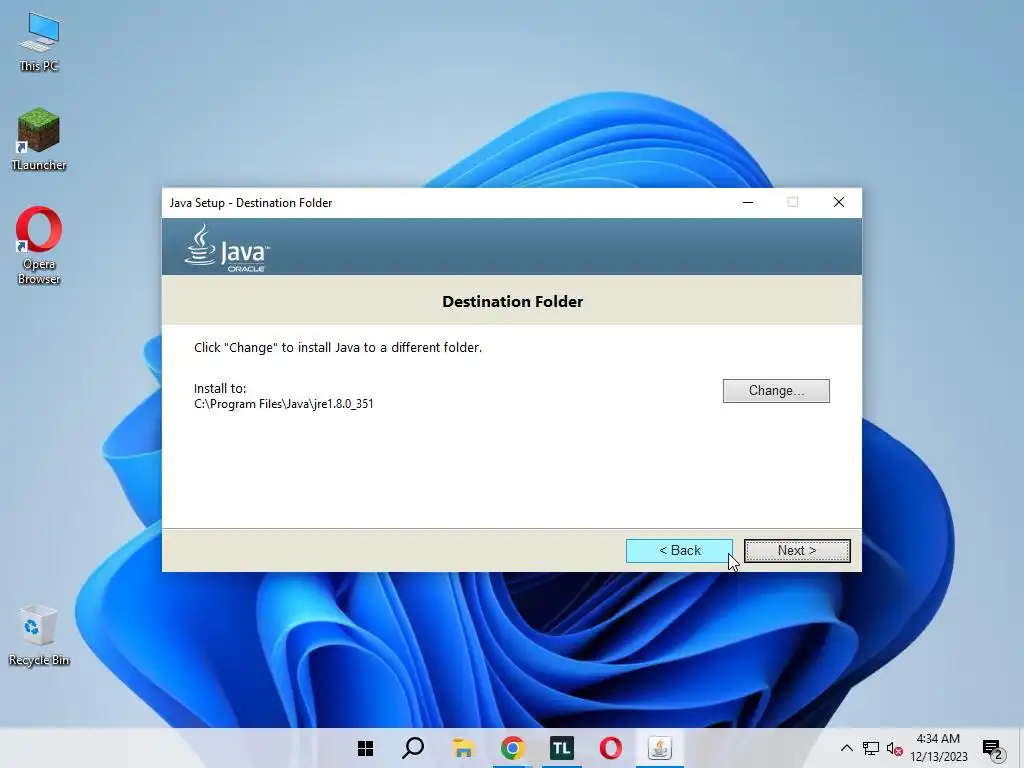Viewport: 1024px width, 768px height.
Task: Open the Windows Start menu
Action: point(366,748)
